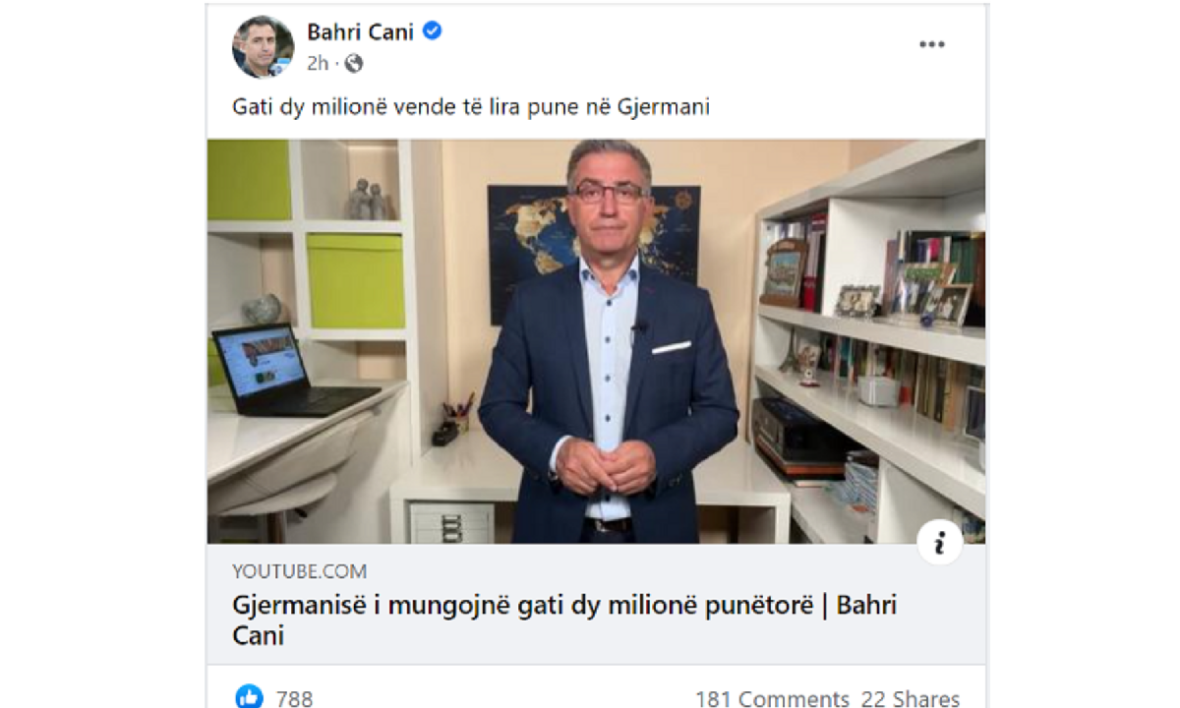The width and height of the screenshot is (1180, 708).
Task: Click the YOUTUBE.COM source label
Action: (x=300, y=571)
